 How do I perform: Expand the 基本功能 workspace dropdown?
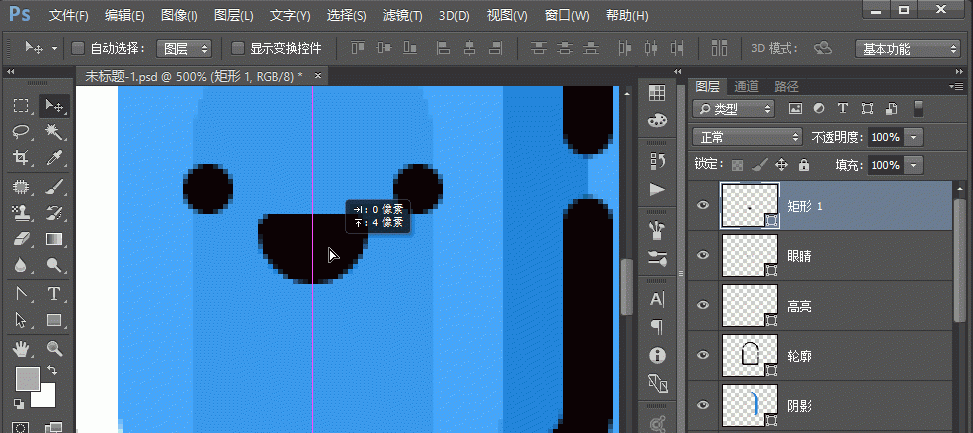(908, 48)
